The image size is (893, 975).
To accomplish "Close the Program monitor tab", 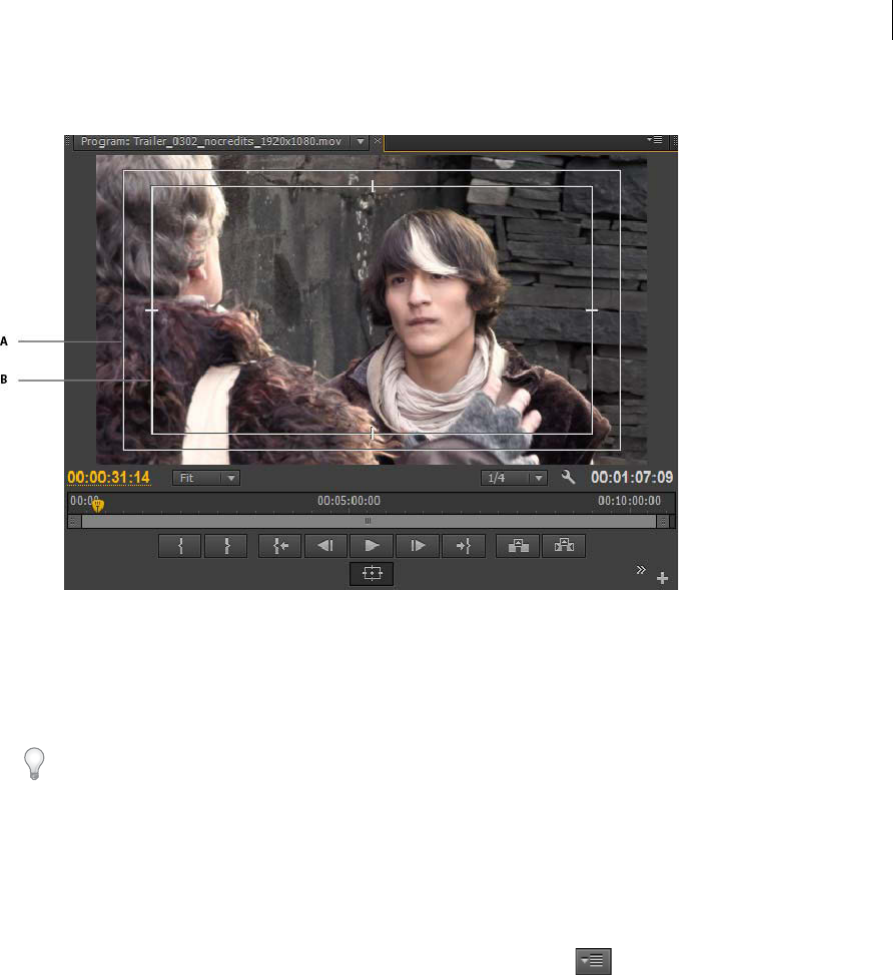I will [377, 142].
